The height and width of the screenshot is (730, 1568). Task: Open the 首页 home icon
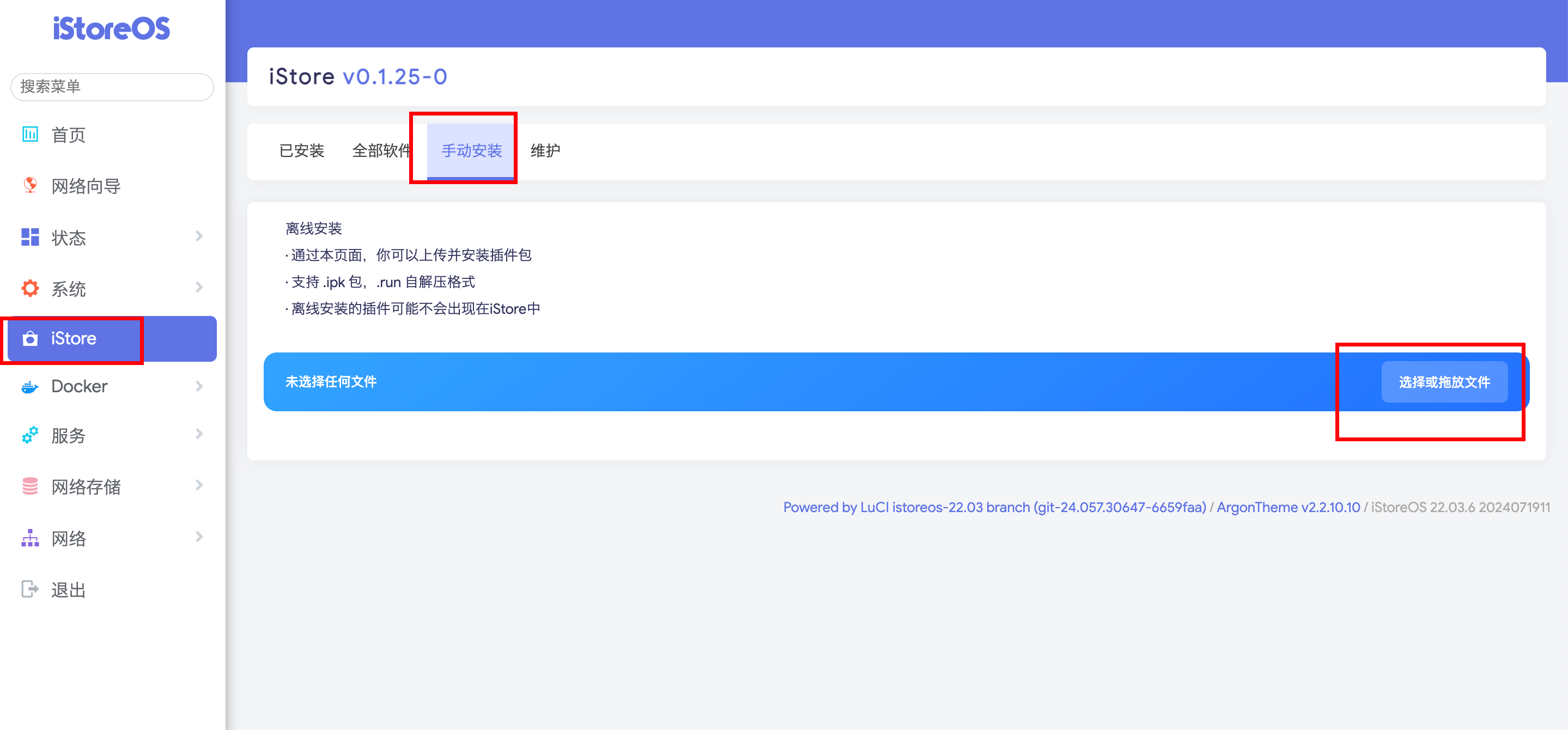[x=30, y=134]
